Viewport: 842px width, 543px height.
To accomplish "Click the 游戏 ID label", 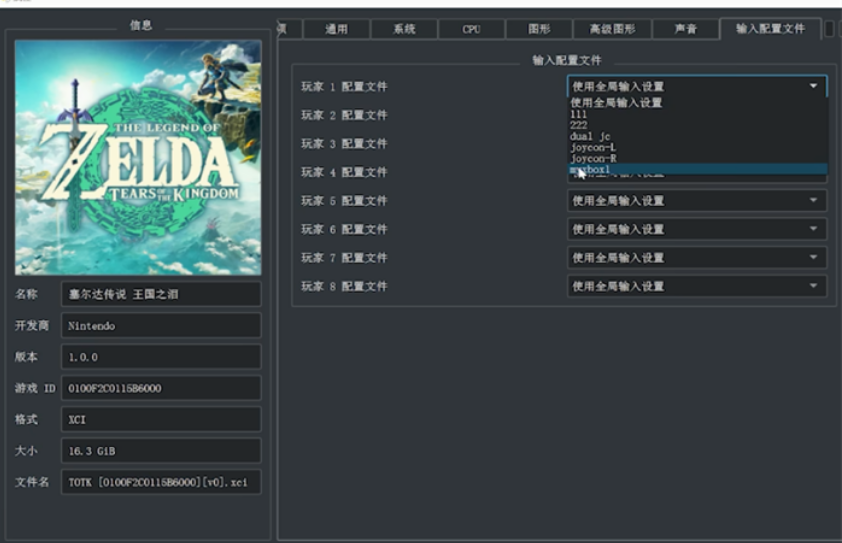I will [35, 388].
